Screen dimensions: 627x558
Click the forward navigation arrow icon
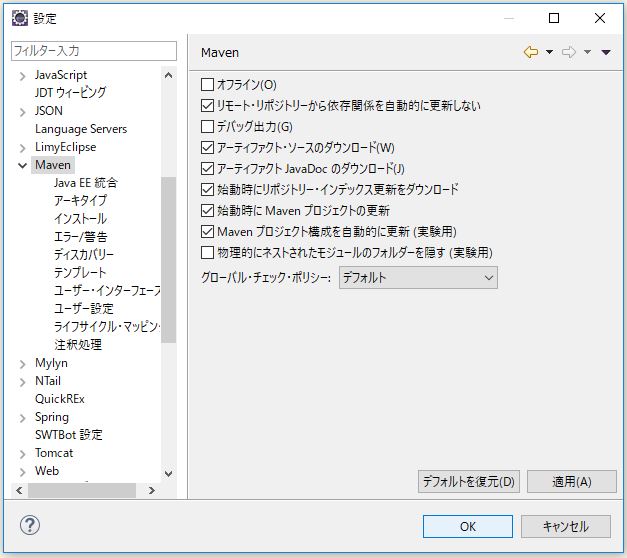(569, 52)
